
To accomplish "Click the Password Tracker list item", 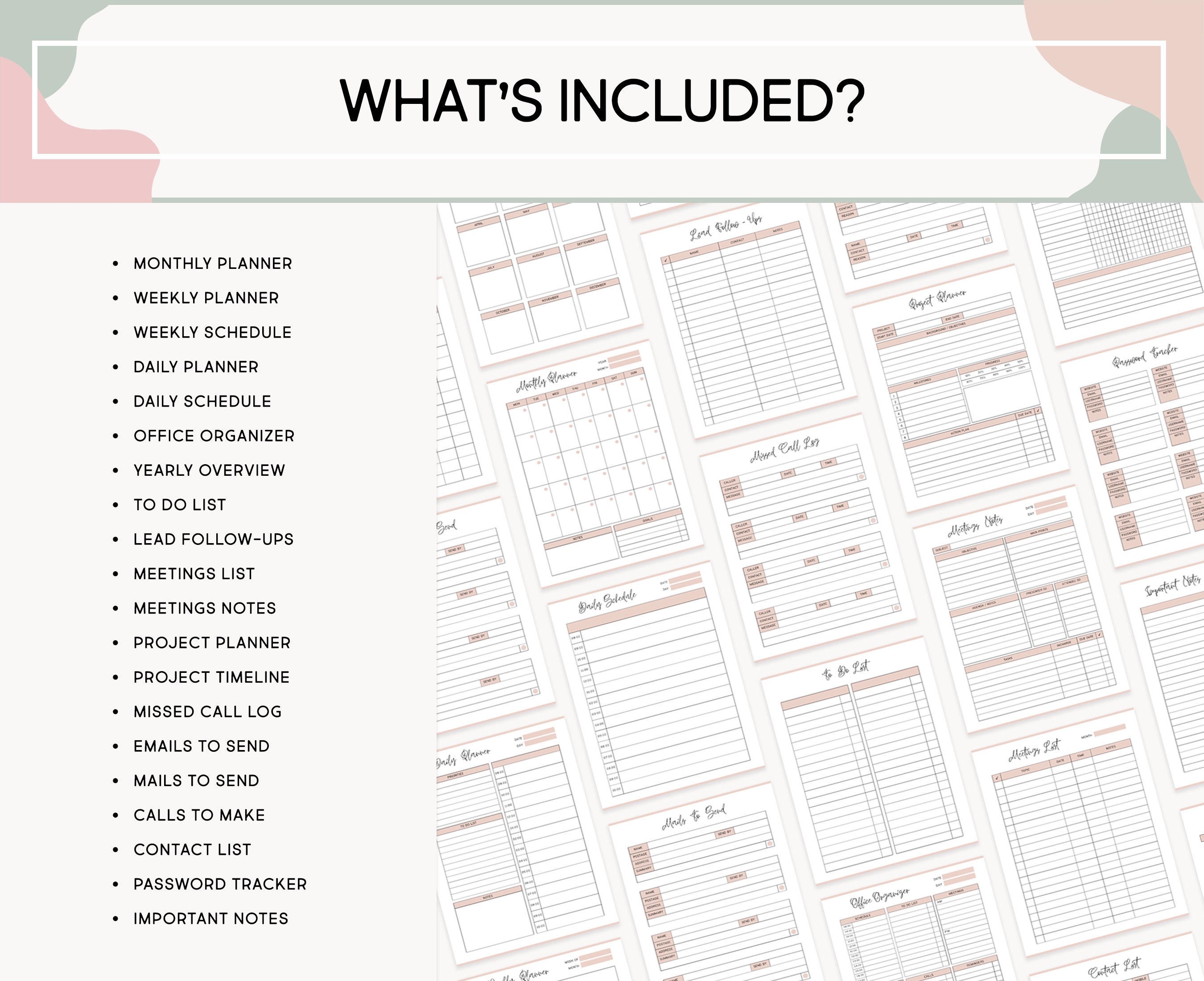I will (x=219, y=884).
